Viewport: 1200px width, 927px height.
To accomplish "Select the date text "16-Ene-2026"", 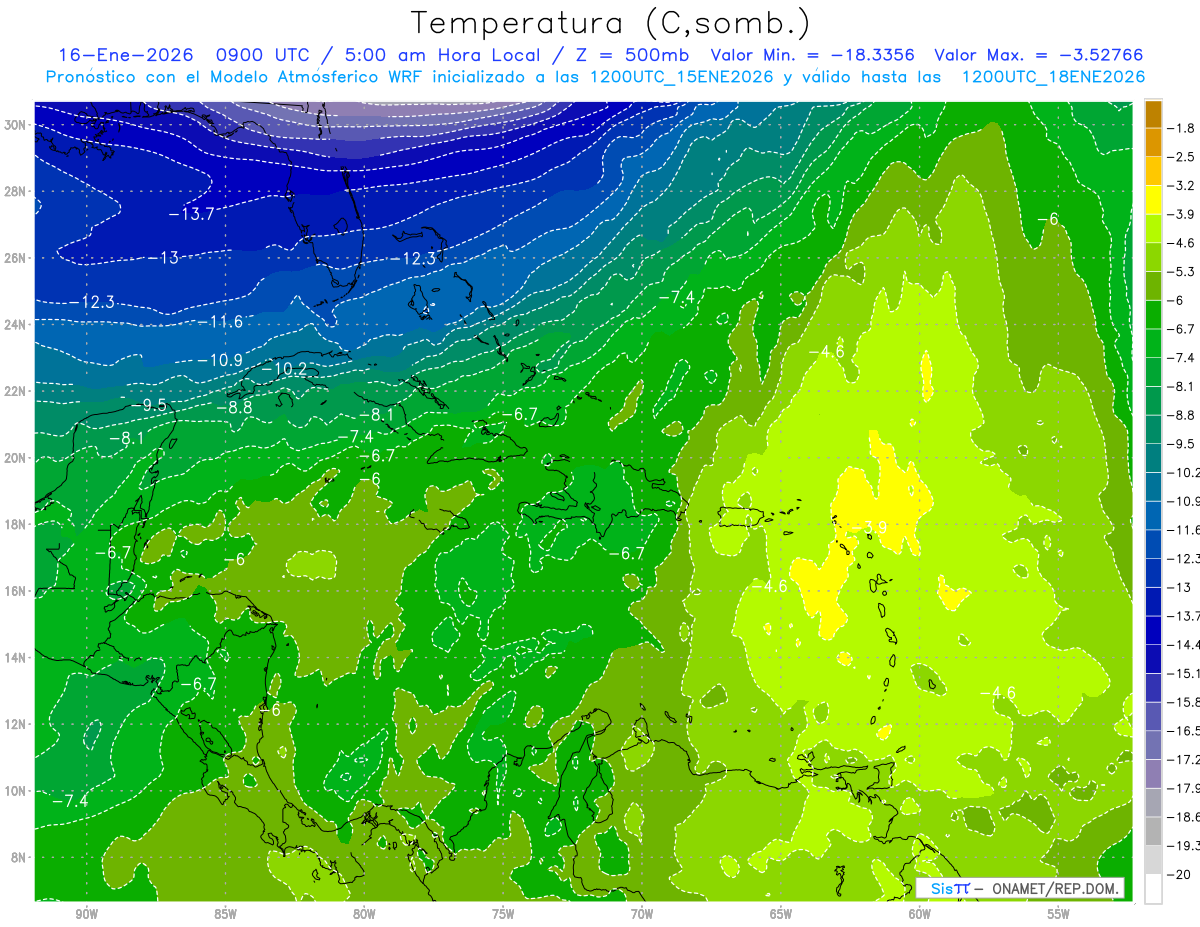I will pyautogui.click(x=124, y=55).
